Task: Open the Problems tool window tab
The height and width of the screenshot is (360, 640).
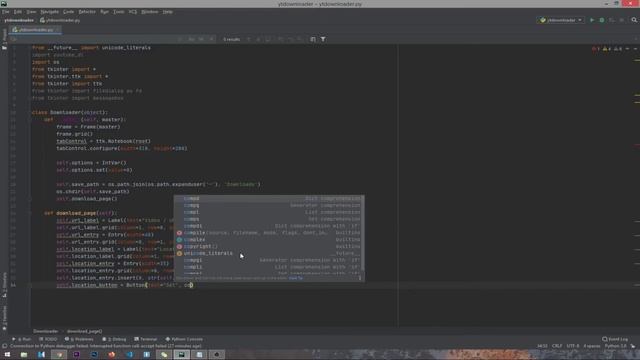Action: [79, 339]
